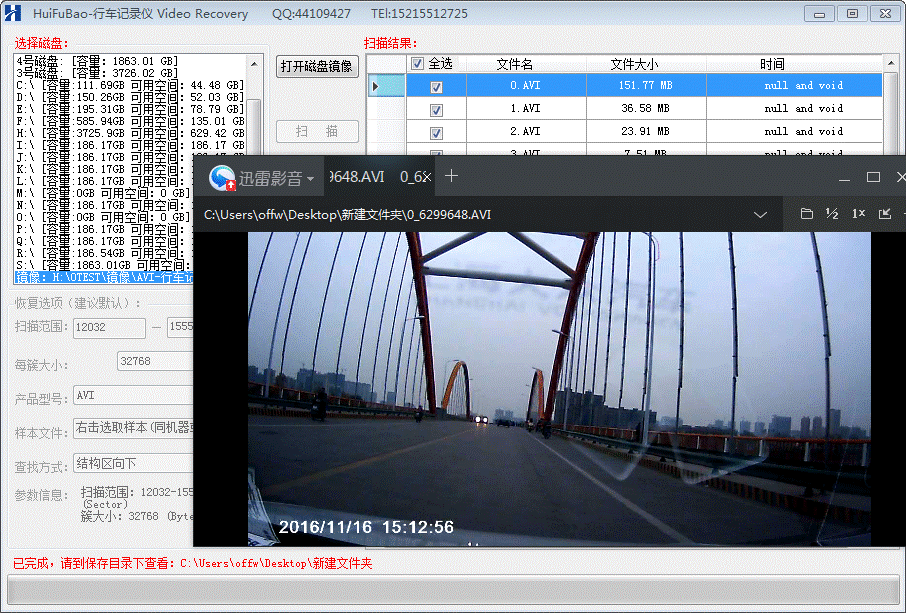Click the 36.58 MB size cell
This screenshot has height=613, width=906.
point(645,109)
